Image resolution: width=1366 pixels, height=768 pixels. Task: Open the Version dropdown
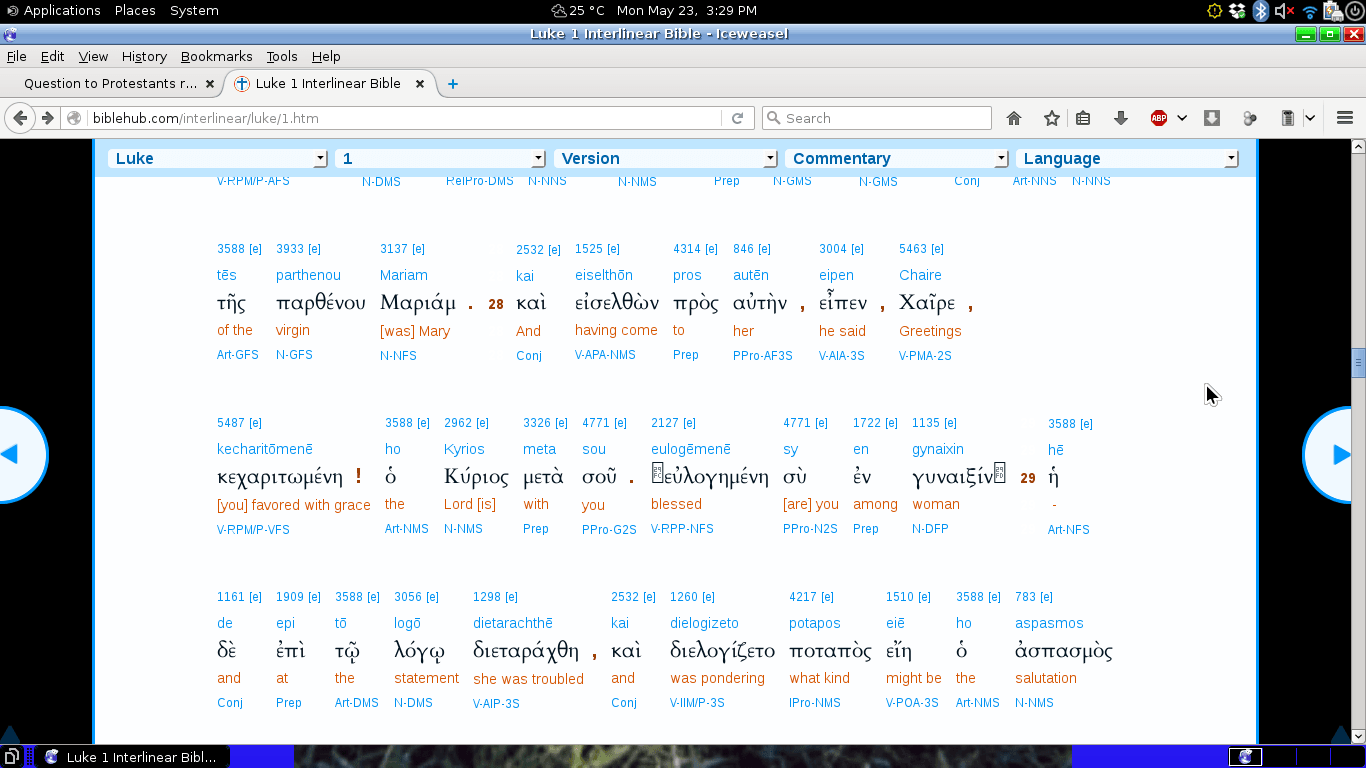[665, 158]
